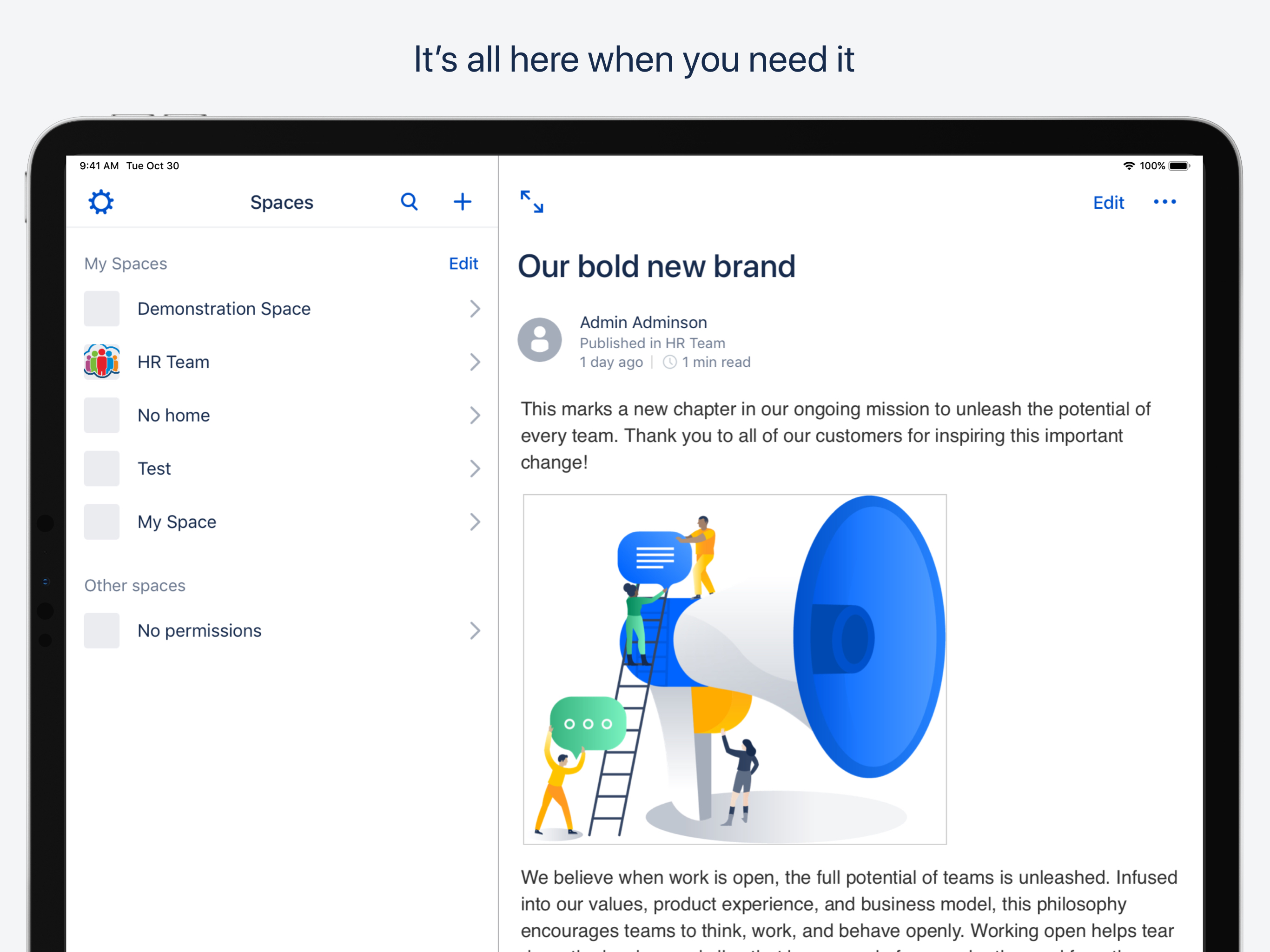Image resolution: width=1270 pixels, height=952 pixels.
Task: Tap the megaphone illustration image
Action: coord(734,669)
